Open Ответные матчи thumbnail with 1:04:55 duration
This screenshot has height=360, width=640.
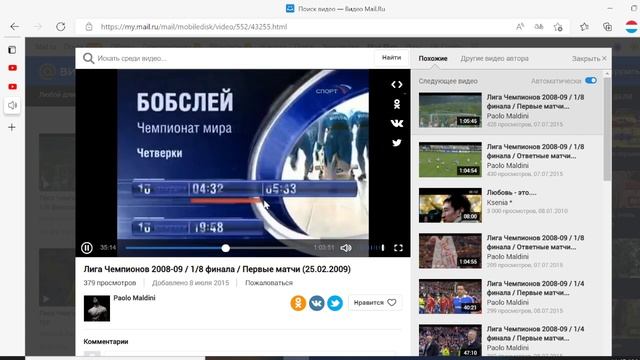450,251
